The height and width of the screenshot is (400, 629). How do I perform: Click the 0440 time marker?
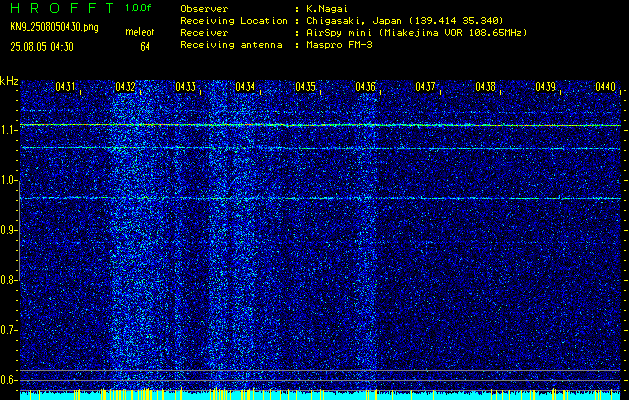click(x=605, y=86)
